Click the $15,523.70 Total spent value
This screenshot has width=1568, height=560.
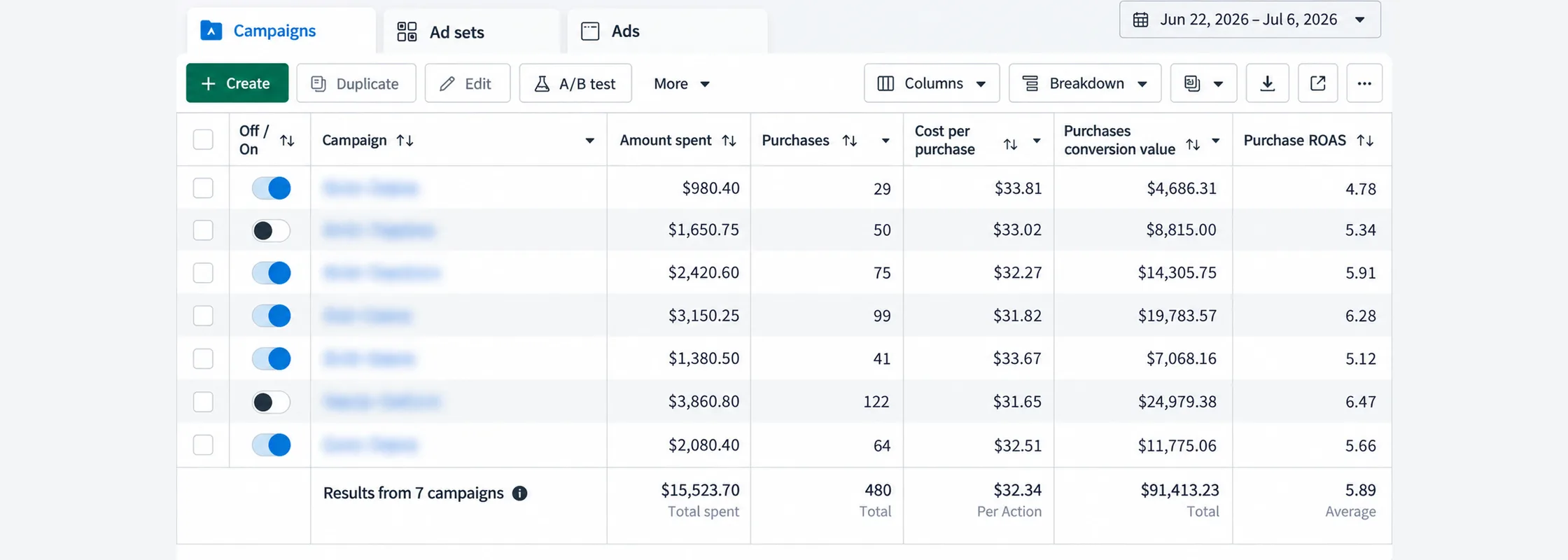coord(700,490)
